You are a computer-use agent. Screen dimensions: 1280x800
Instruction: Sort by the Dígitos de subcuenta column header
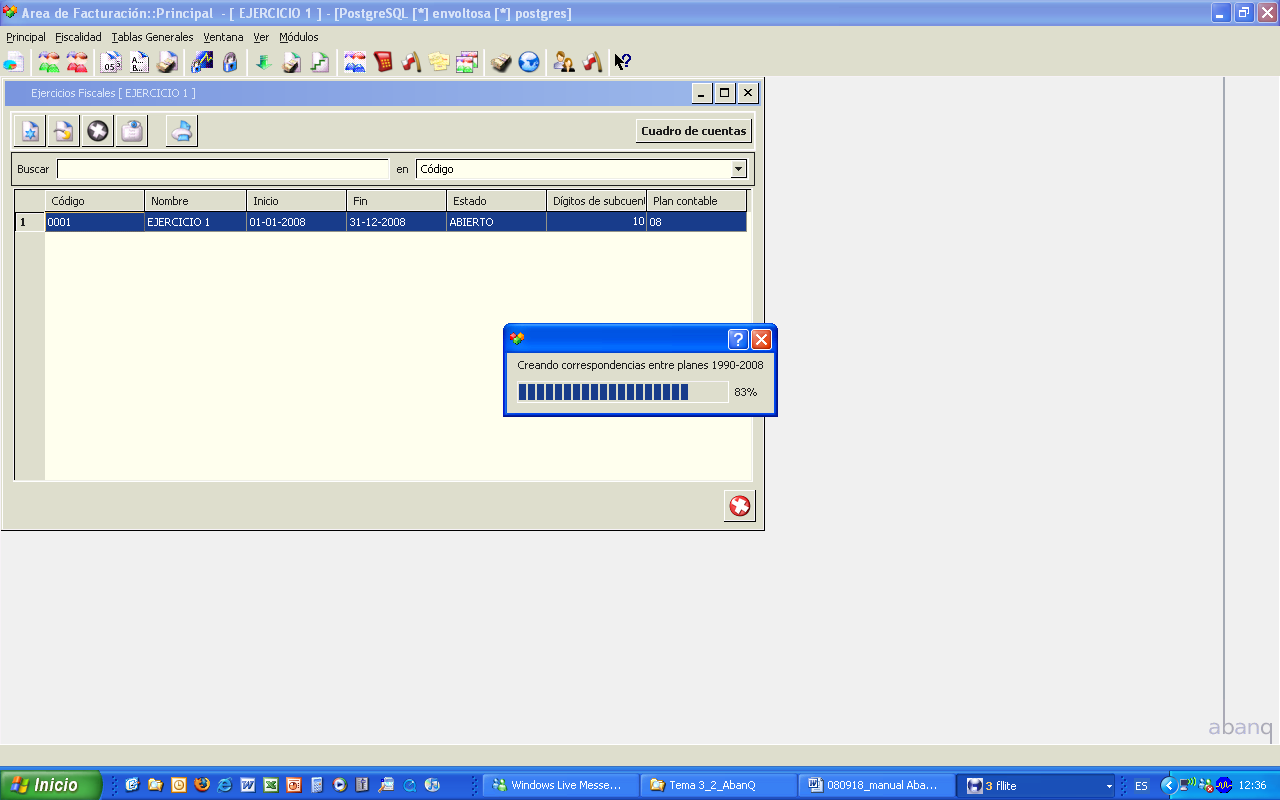pyautogui.click(x=597, y=201)
